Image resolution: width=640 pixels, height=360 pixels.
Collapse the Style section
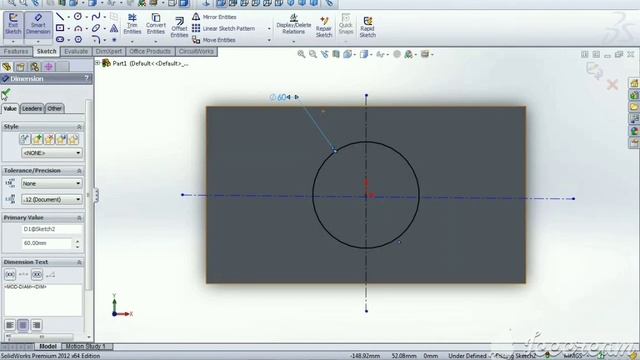point(79,127)
